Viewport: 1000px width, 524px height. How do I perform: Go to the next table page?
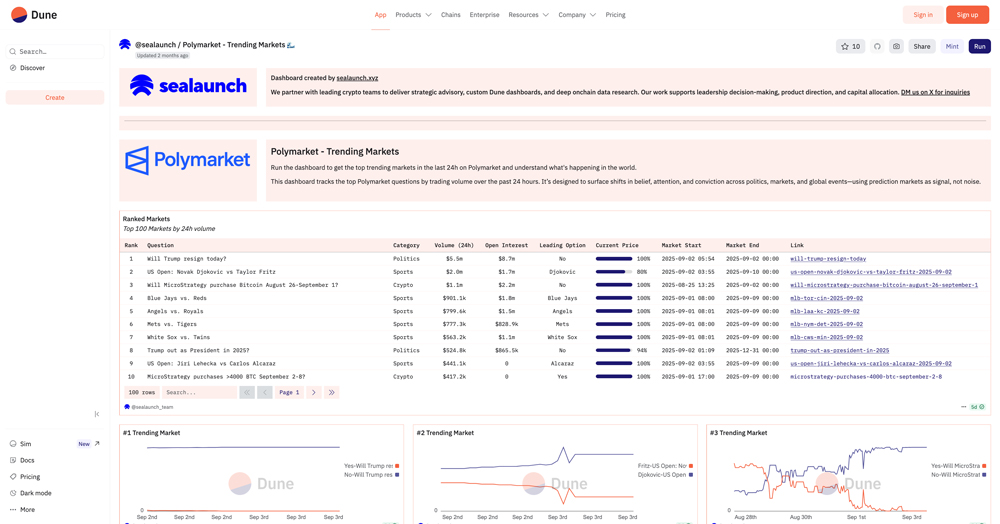313,392
